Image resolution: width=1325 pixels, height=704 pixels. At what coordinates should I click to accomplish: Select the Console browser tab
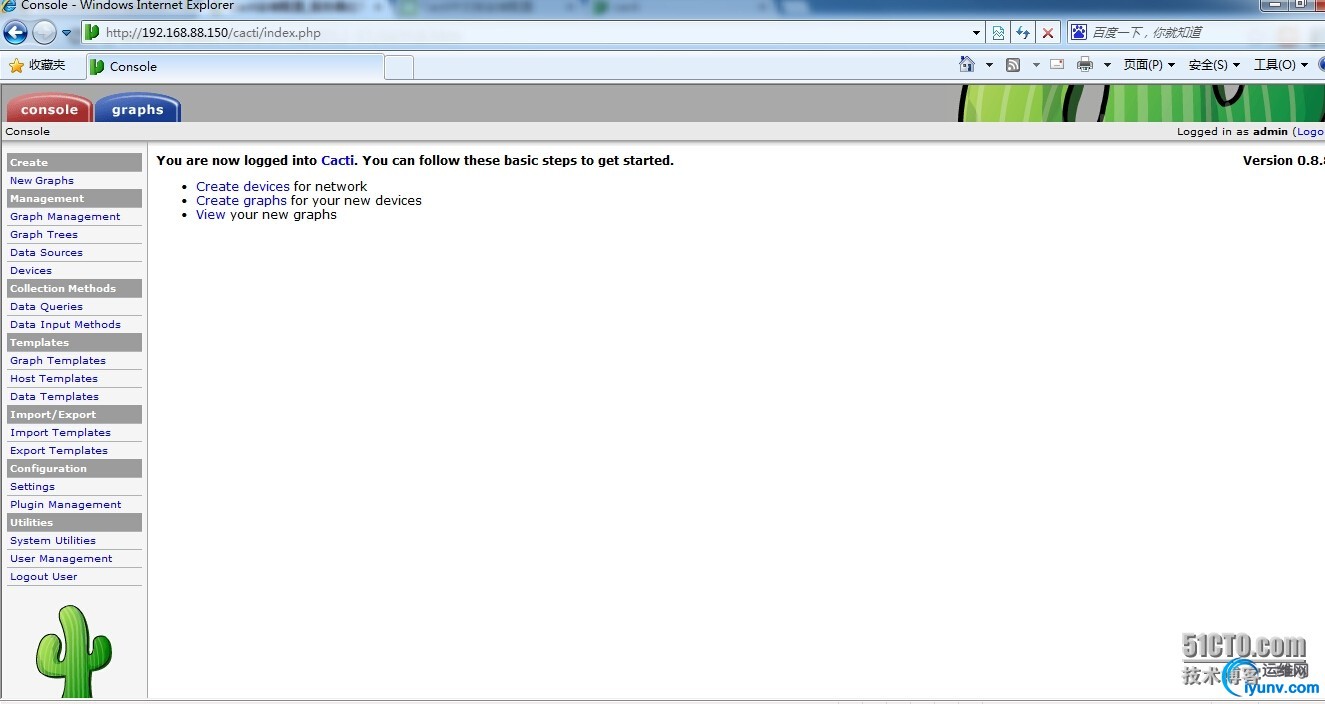click(235, 67)
